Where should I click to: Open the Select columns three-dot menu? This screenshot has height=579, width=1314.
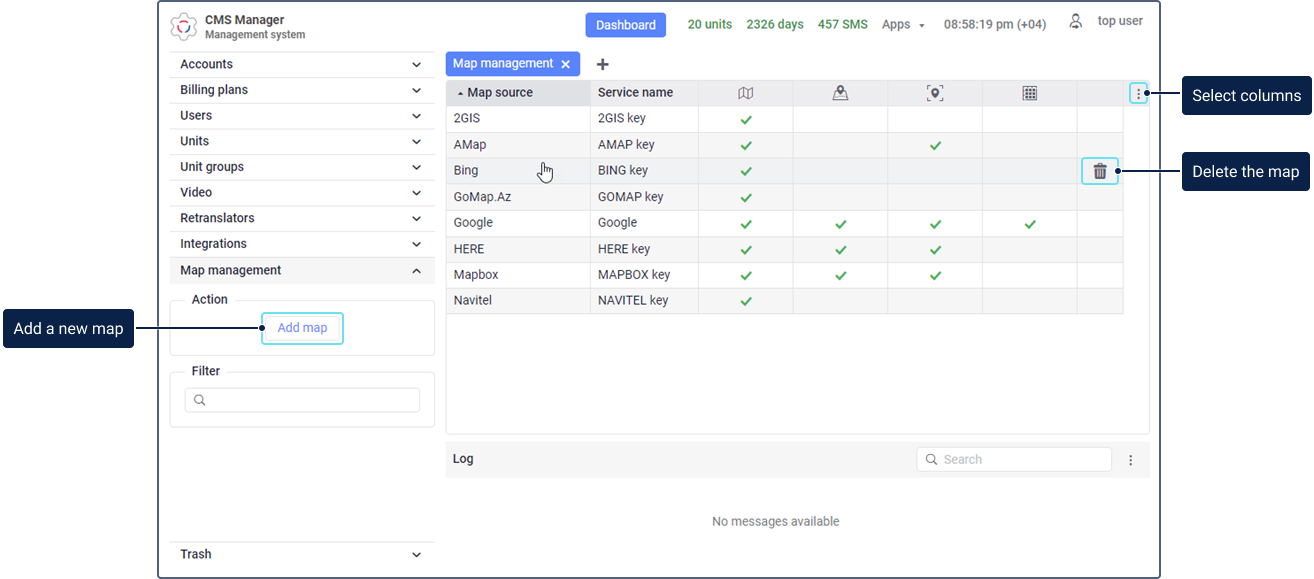tap(1138, 94)
